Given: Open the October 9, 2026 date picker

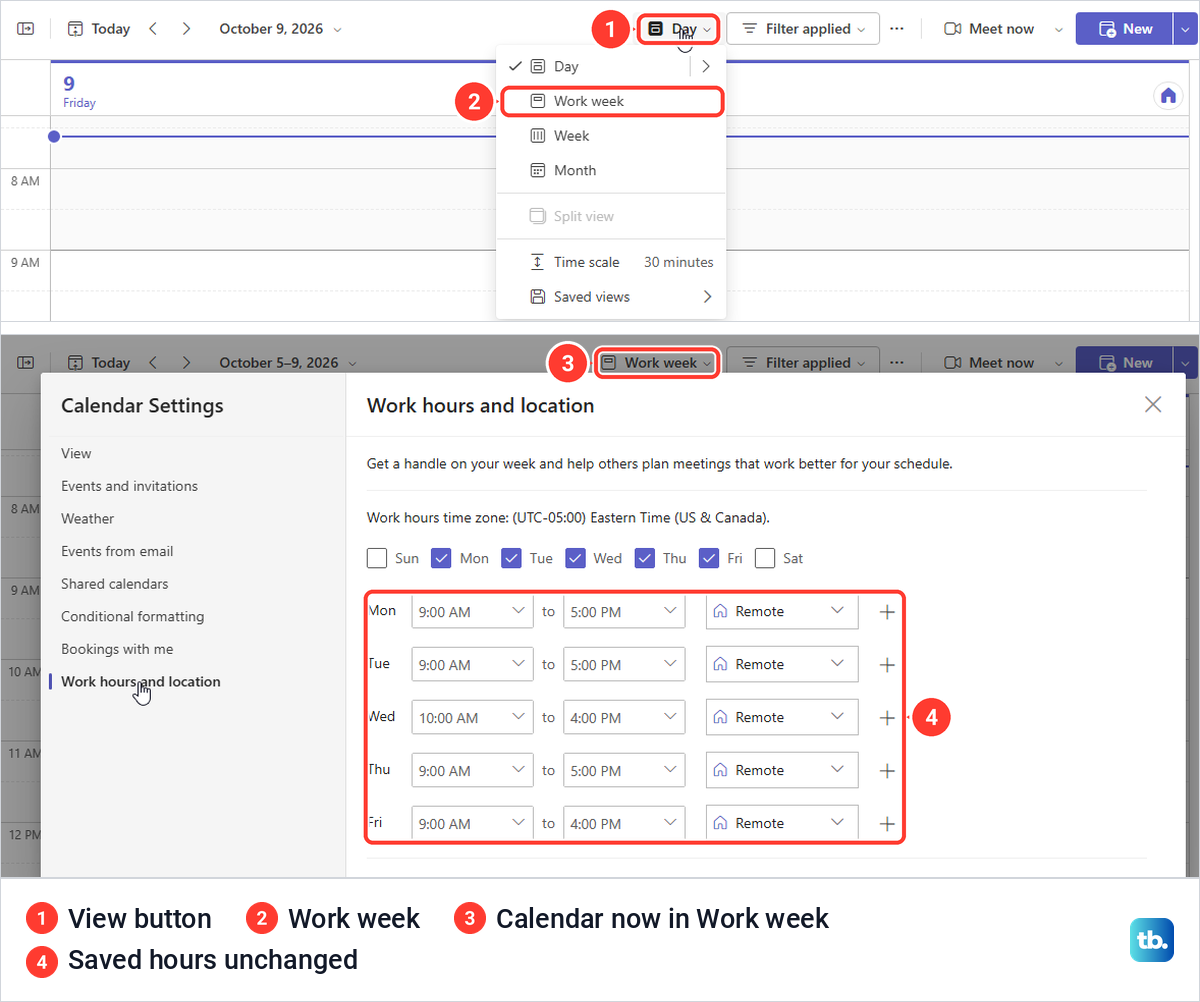Looking at the screenshot, I should (x=280, y=29).
